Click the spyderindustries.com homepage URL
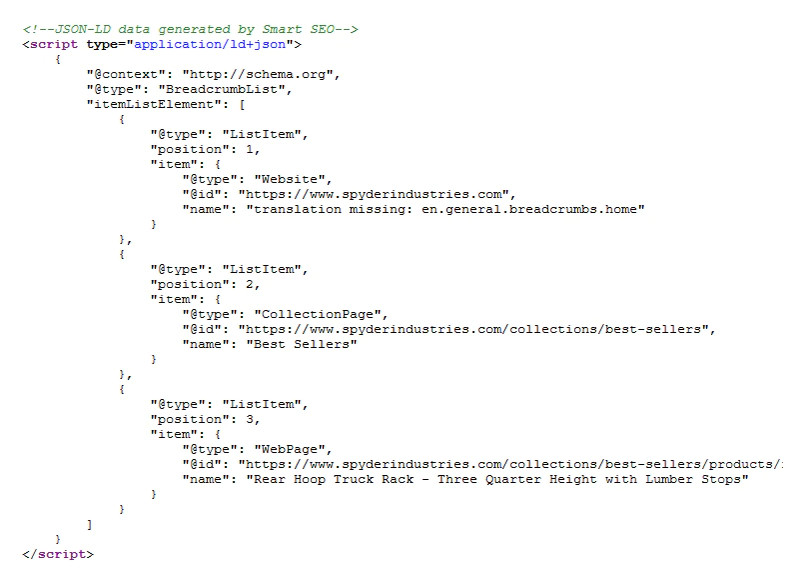This screenshot has height=580, width=800. [374, 194]
